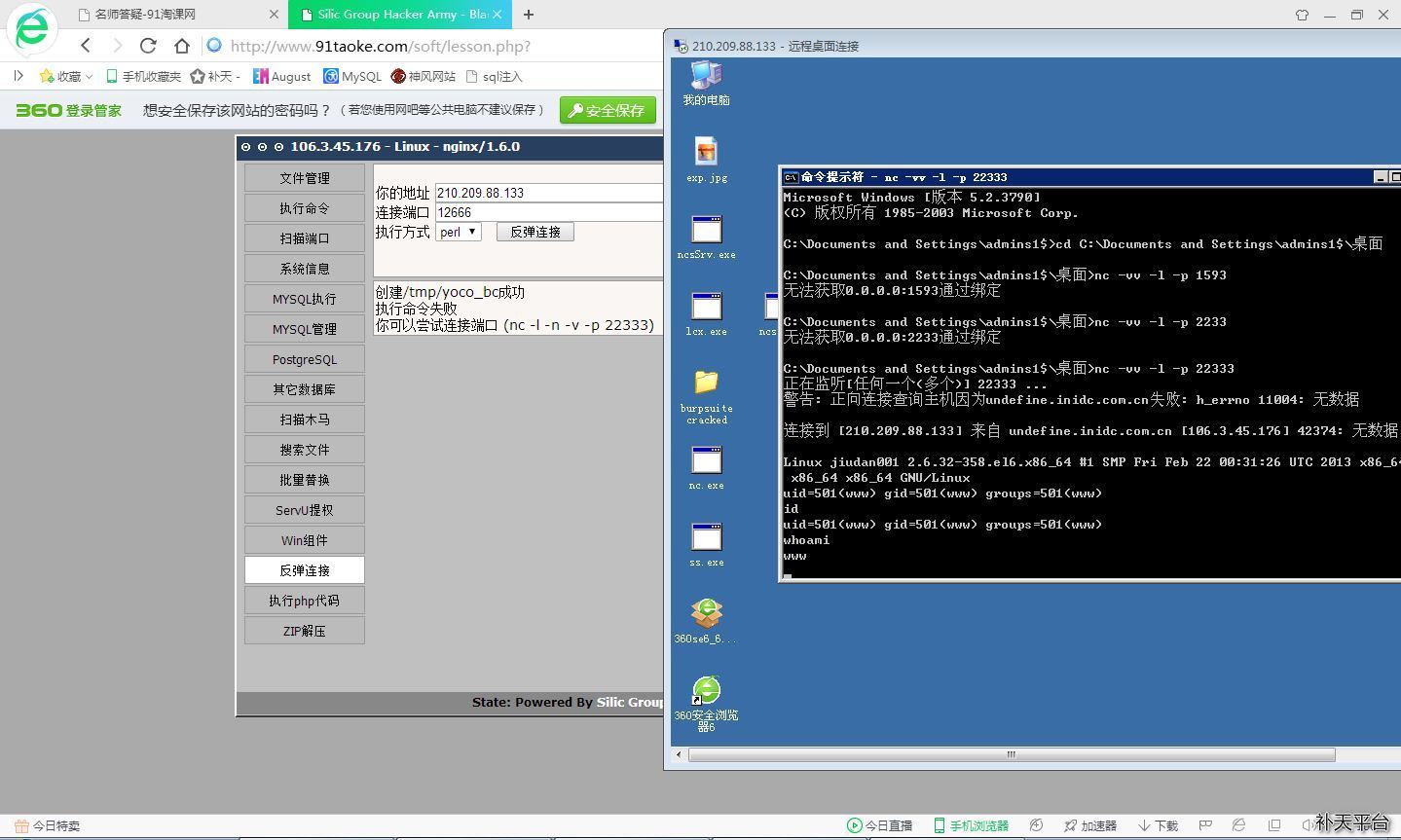The image size is (1401, 840).
Task: Open 下载 downloads in status bar
Action: click(x=1158, y=825)
